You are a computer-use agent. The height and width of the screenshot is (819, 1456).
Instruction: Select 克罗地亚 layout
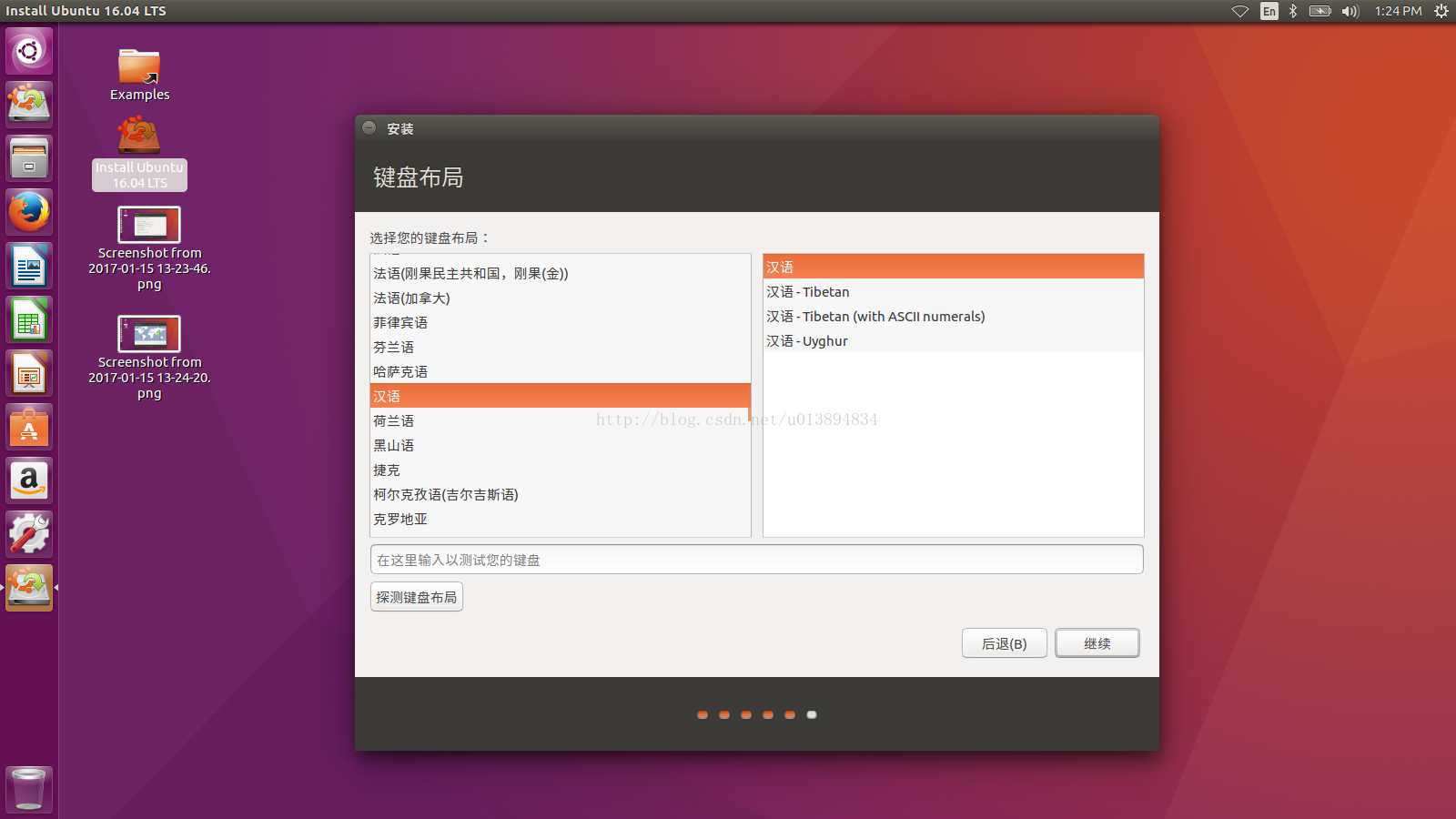pyautogui.click(x=561, y=519)
